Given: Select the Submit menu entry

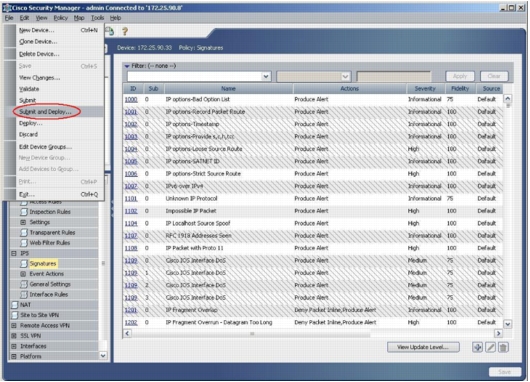Looking at the screenshot, I should (x=27, y=100).
